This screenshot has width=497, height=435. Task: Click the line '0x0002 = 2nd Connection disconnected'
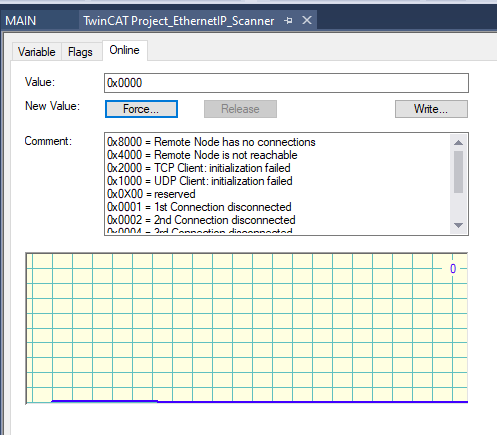[x=201, y=220]
